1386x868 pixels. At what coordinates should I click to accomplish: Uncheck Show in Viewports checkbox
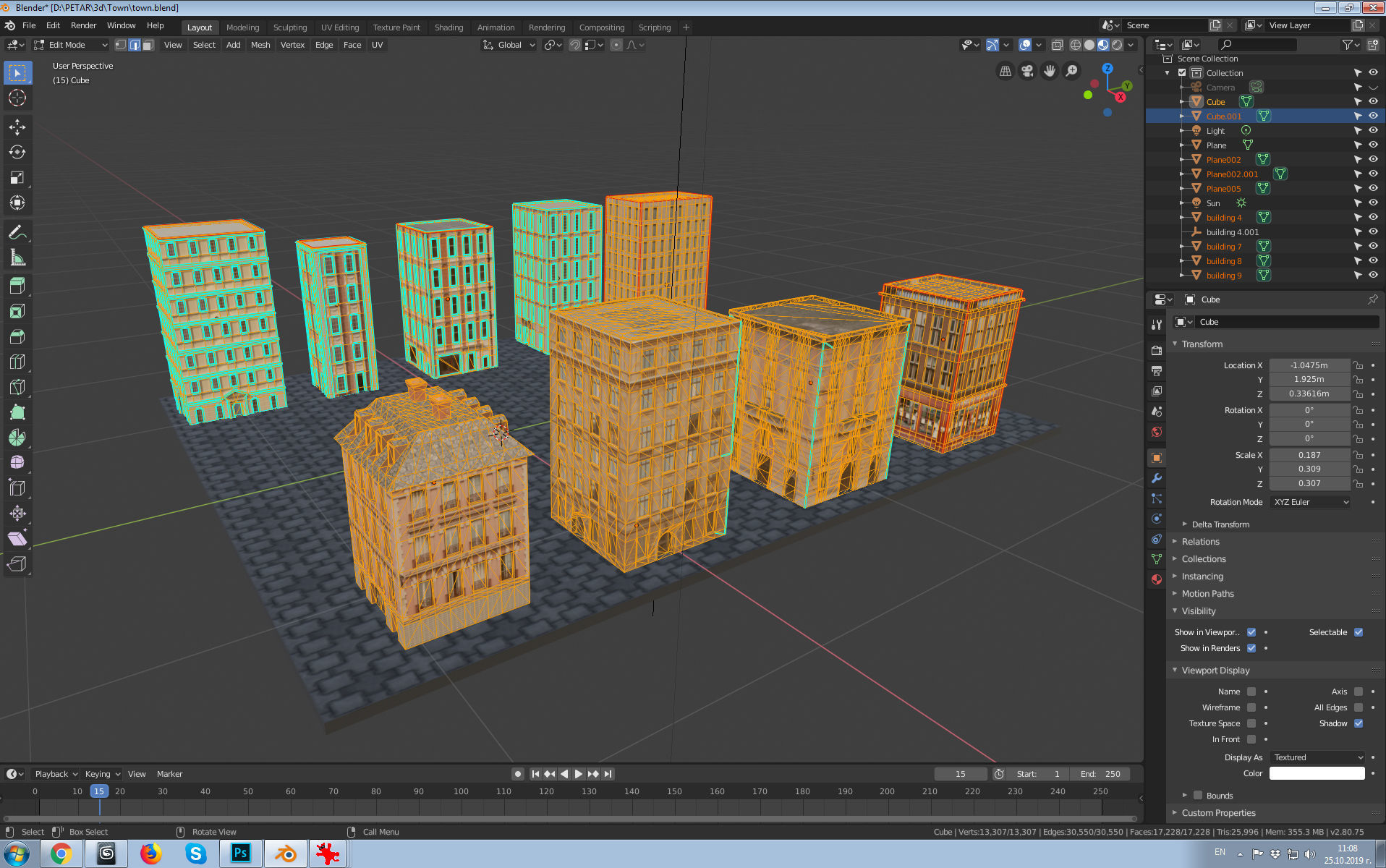click(1251, 632)
